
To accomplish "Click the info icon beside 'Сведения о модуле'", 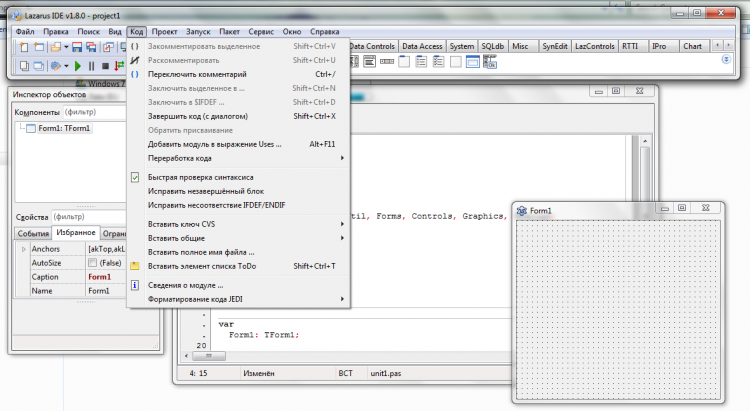I will (x=135, y=285).
